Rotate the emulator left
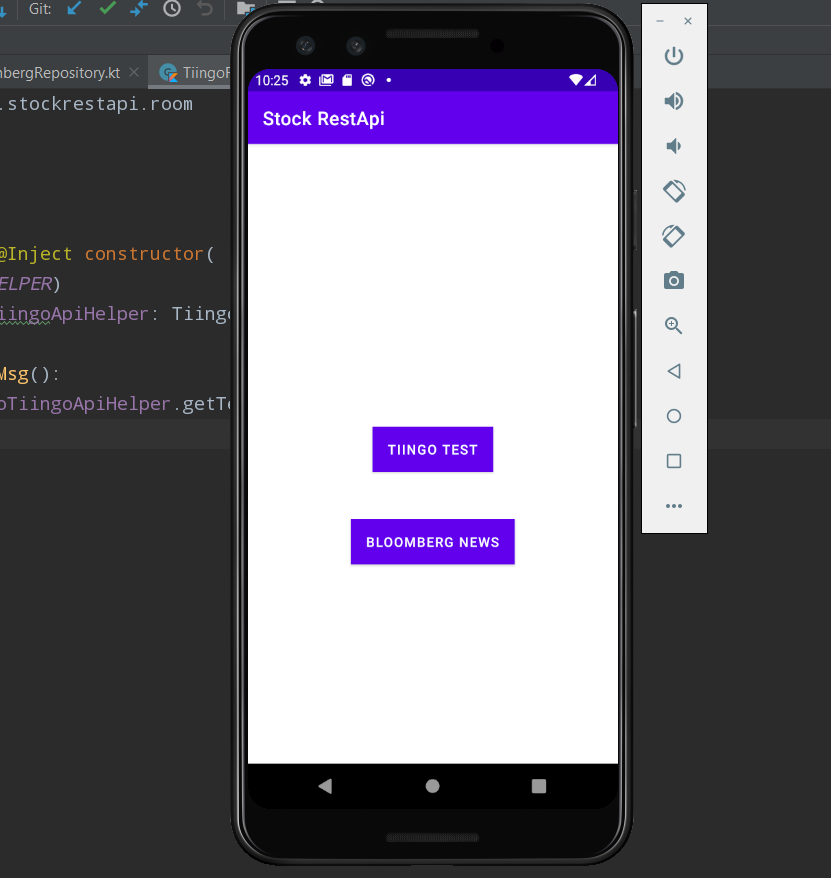Viewport: 831px width, 878px height. (x=674, y=191)
